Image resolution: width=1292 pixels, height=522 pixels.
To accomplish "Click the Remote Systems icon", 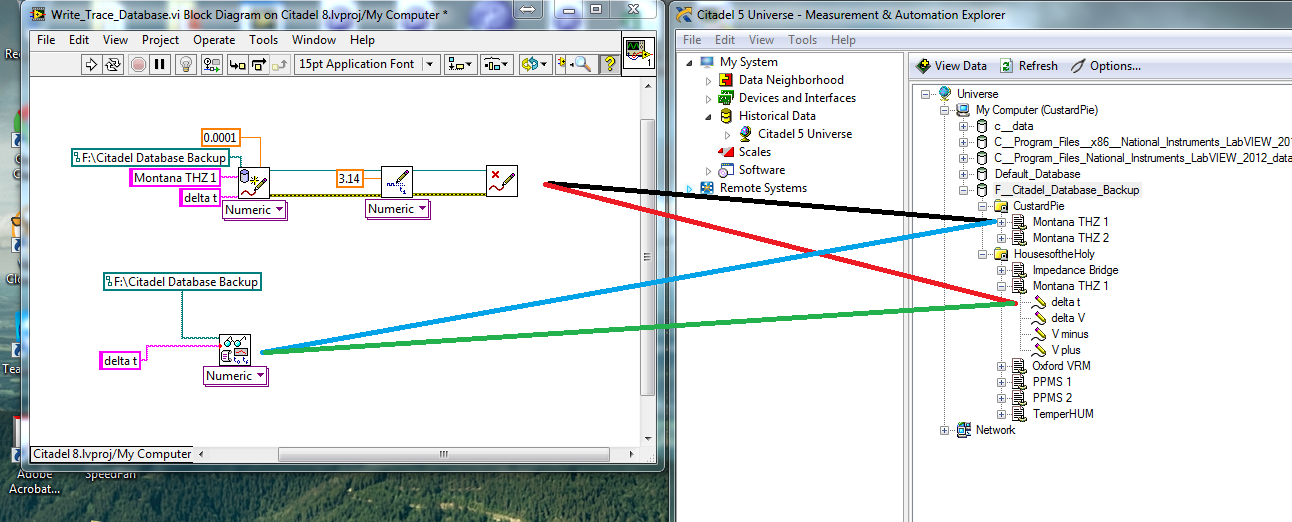I will click(x=709, y=188).
